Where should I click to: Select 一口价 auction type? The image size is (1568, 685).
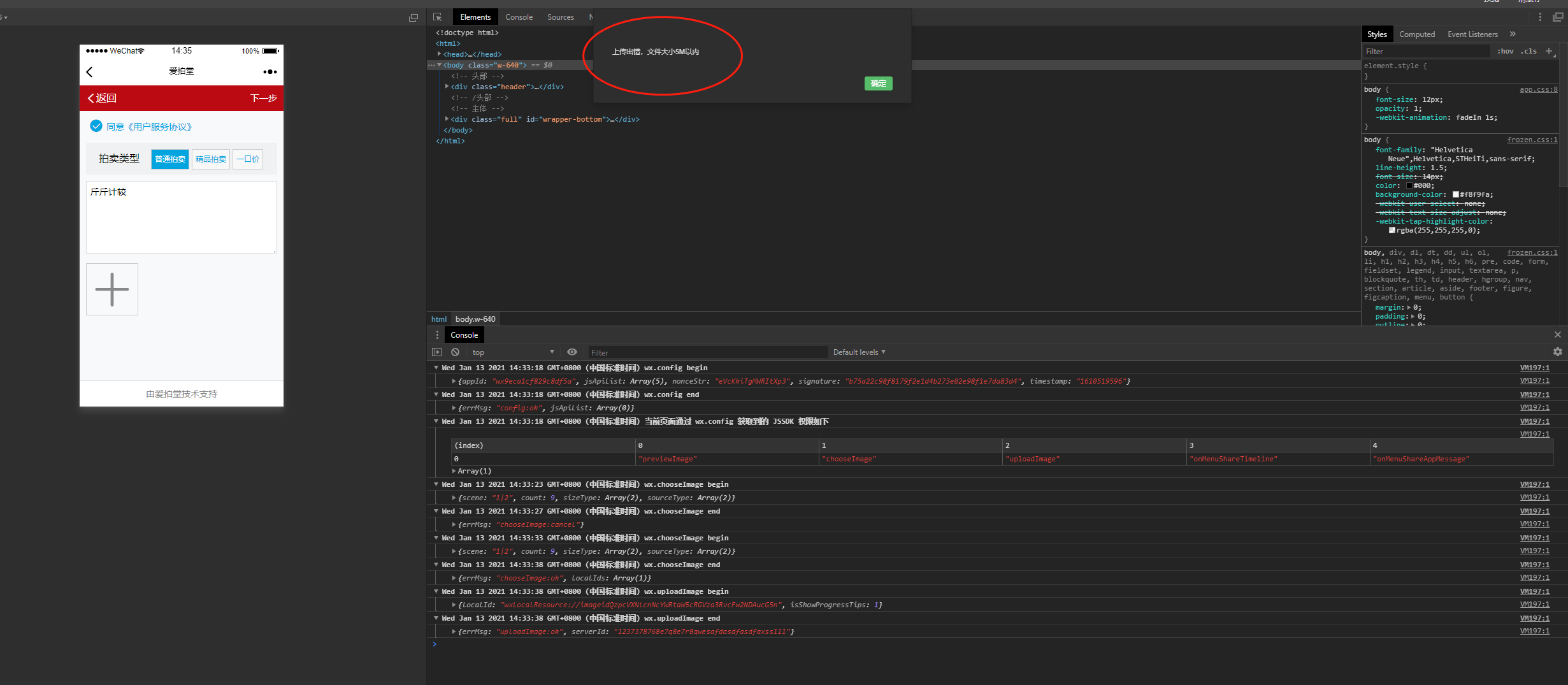[248, 159]
